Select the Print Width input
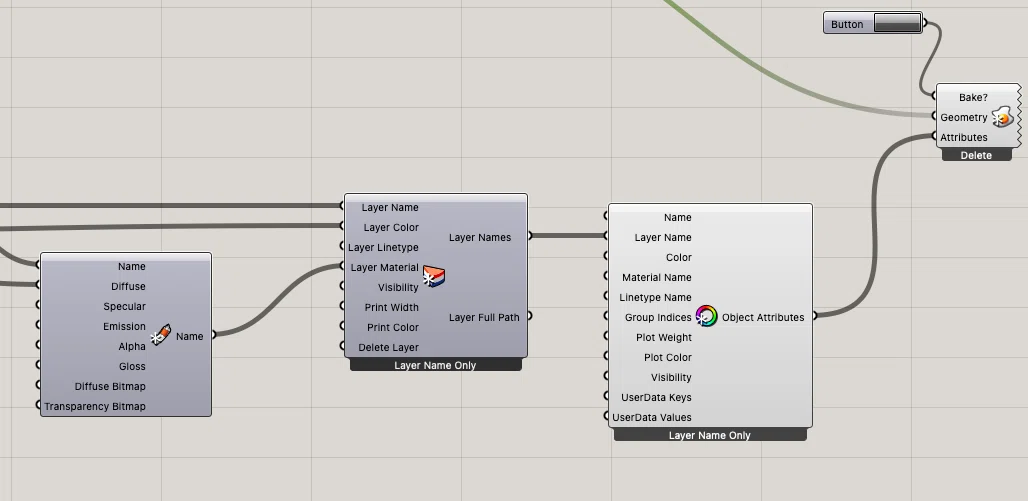 pos(391,308)
